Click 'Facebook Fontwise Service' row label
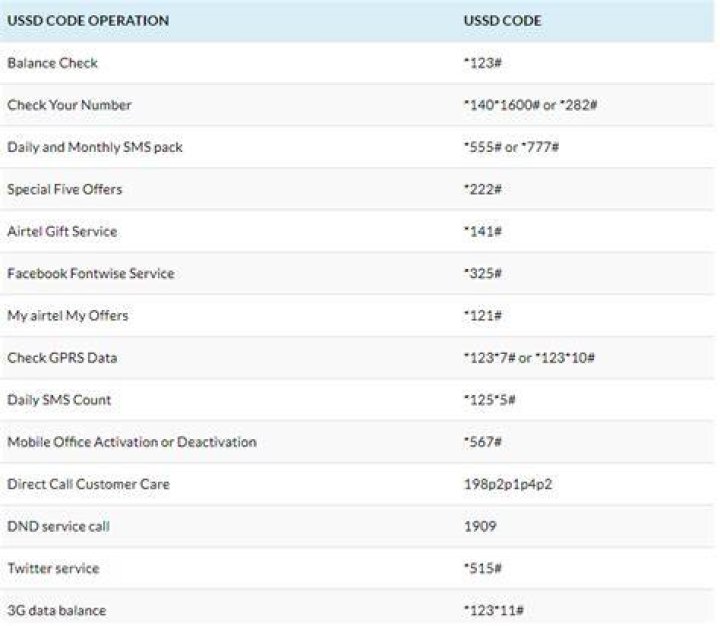 91,274
